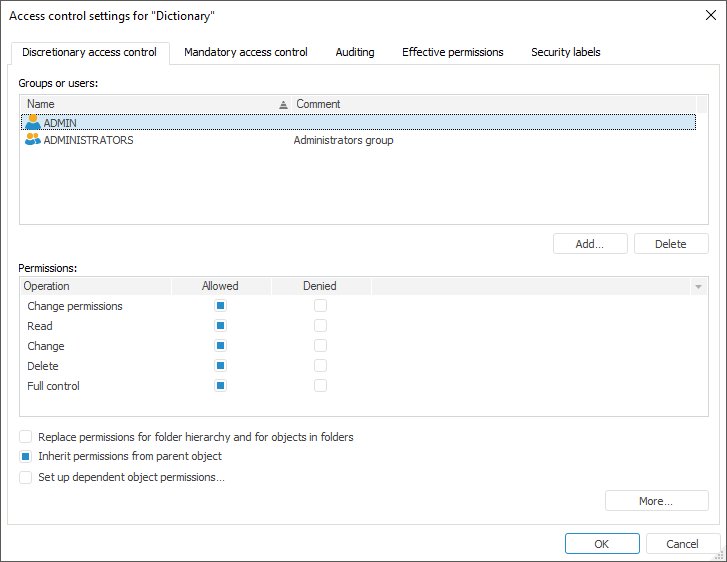Click the Add... button
Image resolution: width=727 pixels, height=562 pixels.
coord(590,244)
